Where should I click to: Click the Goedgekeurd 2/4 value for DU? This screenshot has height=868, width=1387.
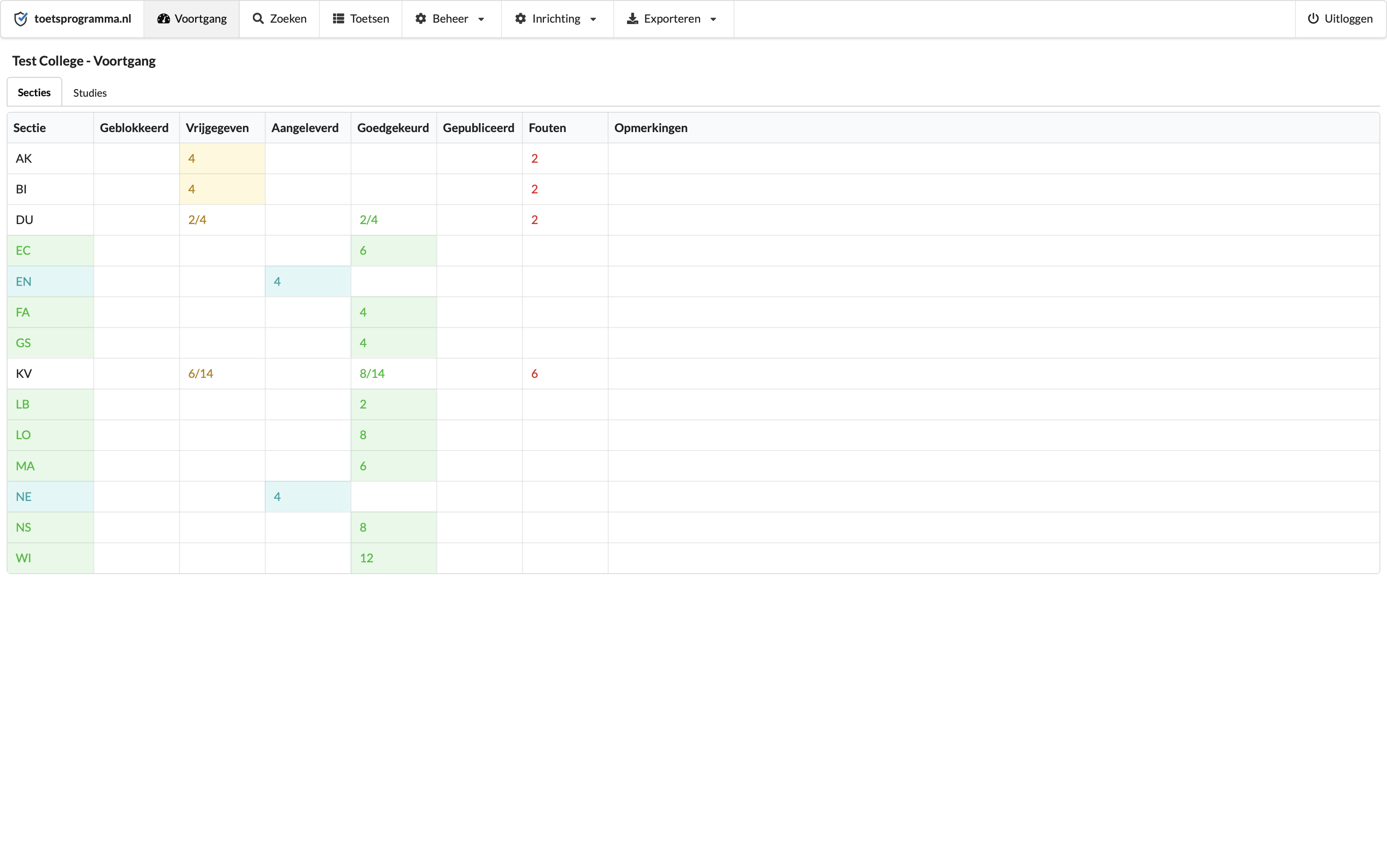tap(368, 220)
